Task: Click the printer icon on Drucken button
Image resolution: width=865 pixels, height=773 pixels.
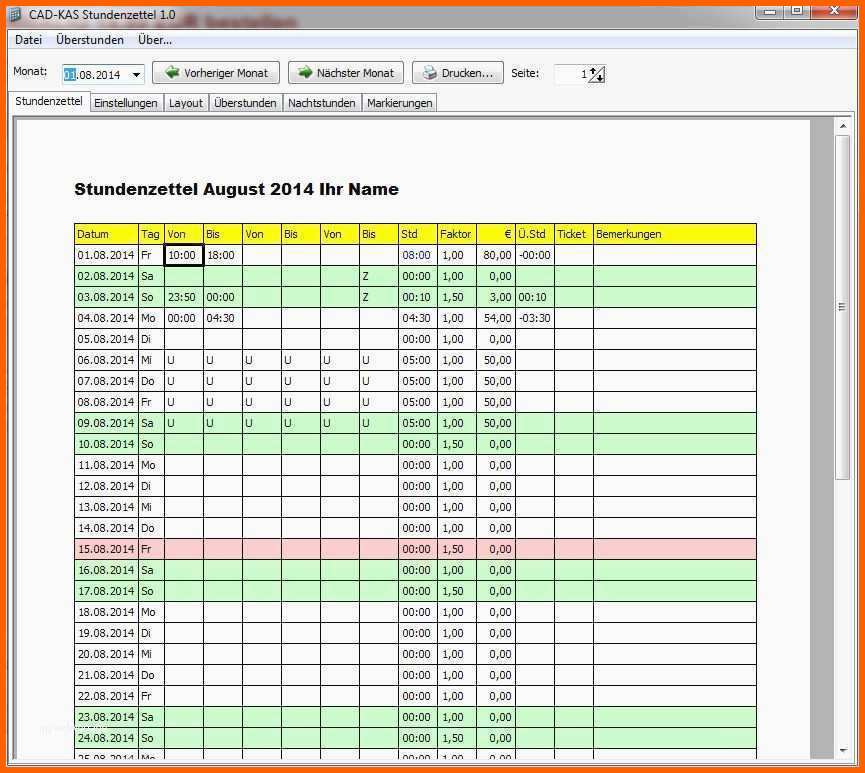Action: [x=429, y=73]
